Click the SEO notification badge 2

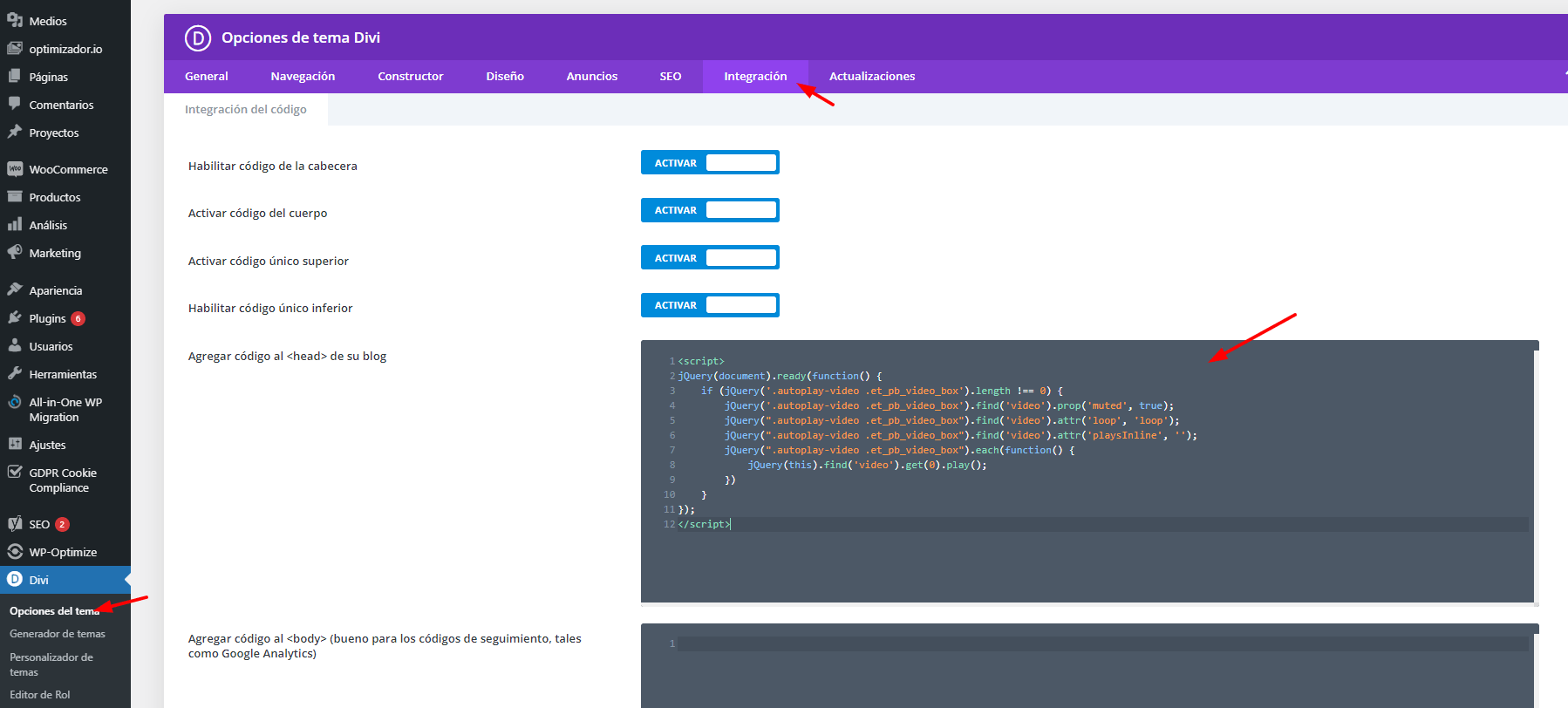click(x=62, y=524)
